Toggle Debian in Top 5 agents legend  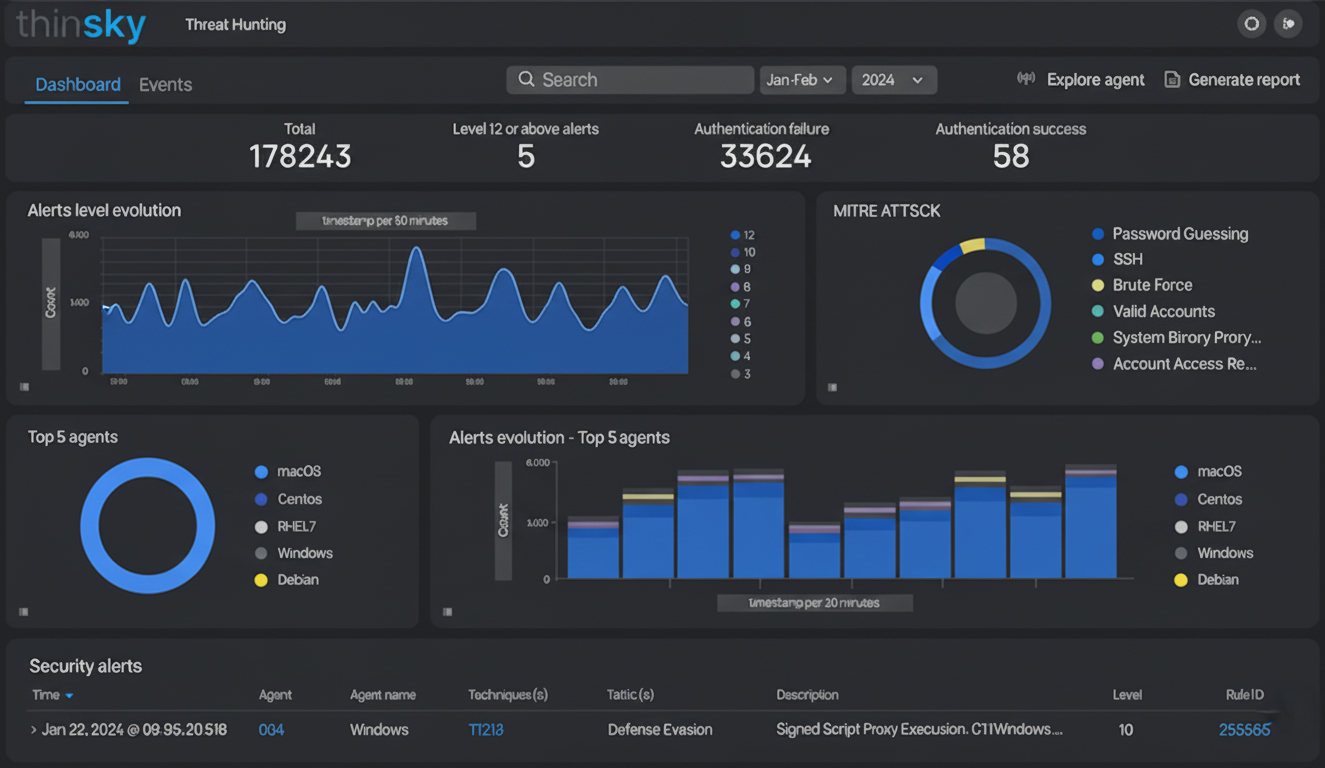(x=297, y=580)
